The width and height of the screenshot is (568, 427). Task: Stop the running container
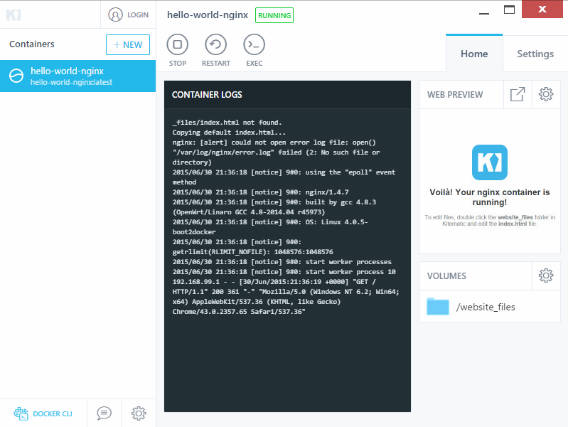[x=178, y=51]
